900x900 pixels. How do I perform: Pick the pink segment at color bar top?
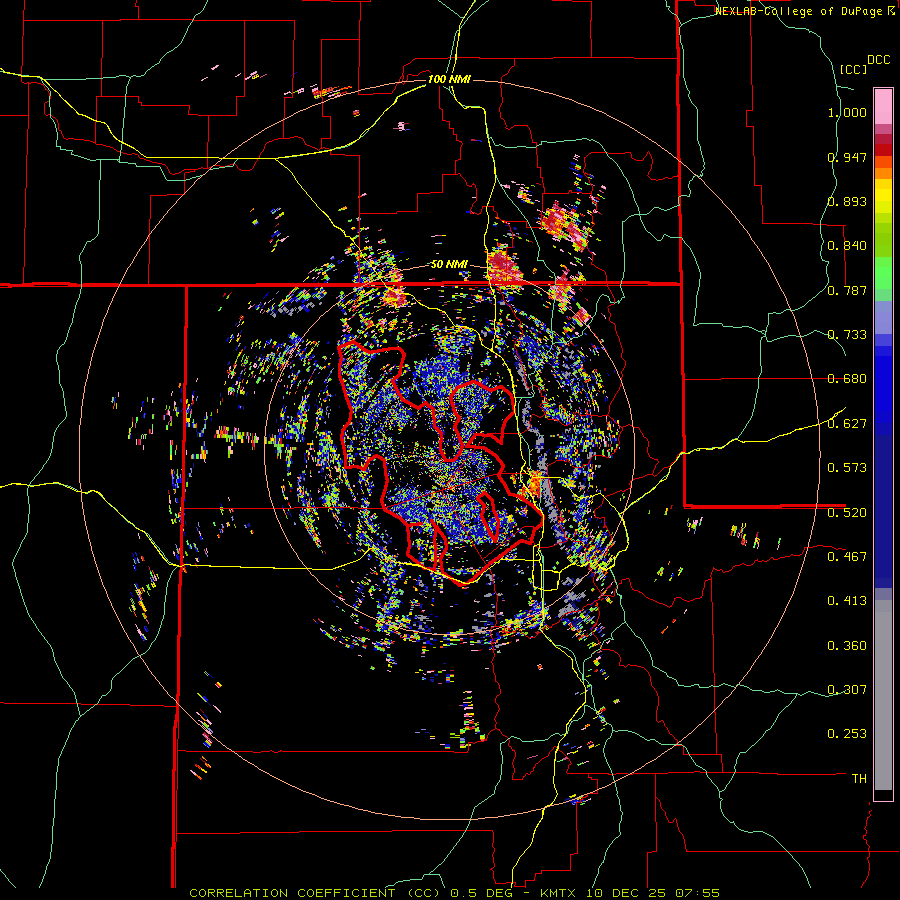[883, 106]
